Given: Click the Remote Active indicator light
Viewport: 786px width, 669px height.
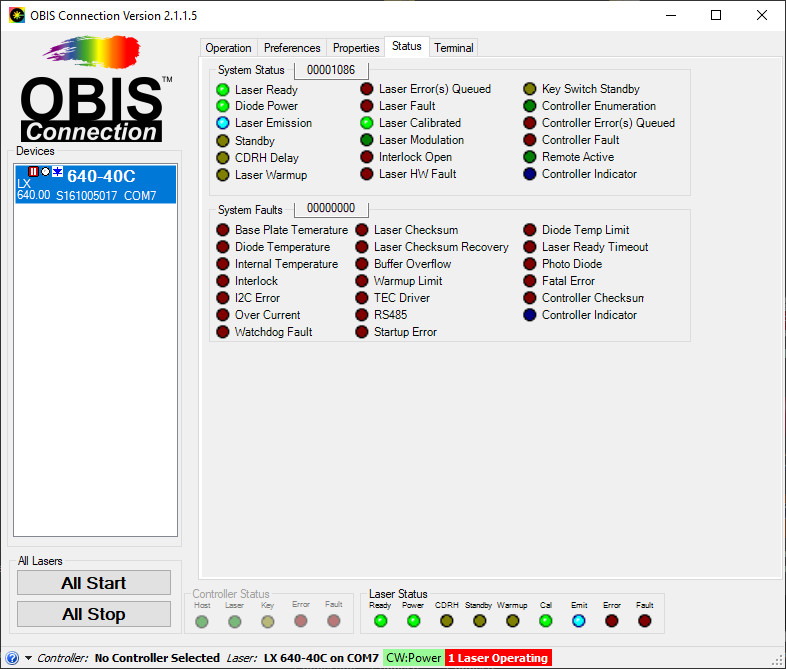Looking at the screenshot, I should click(530, 158).
